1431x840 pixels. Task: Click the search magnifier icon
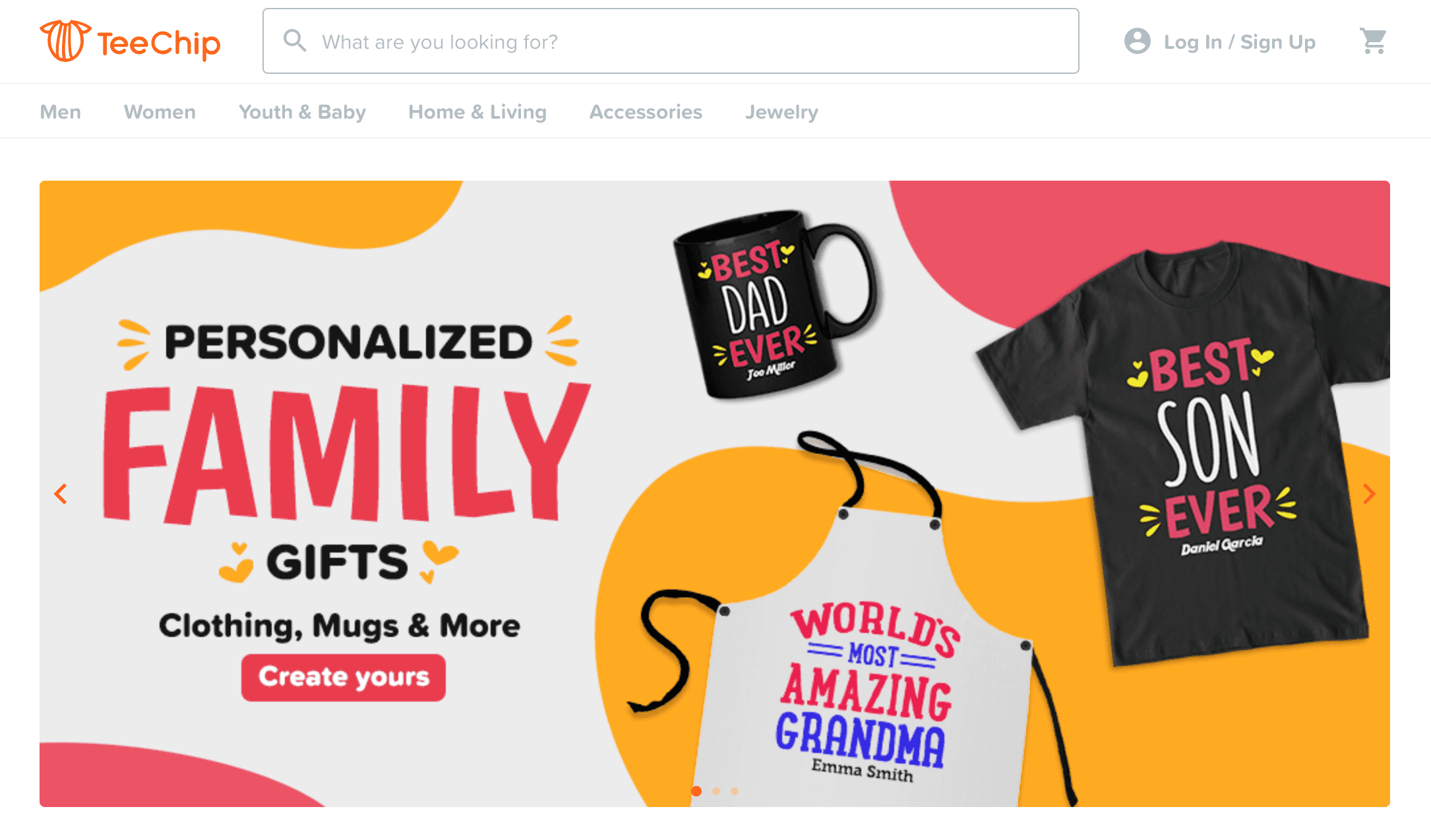pos(295,41)
